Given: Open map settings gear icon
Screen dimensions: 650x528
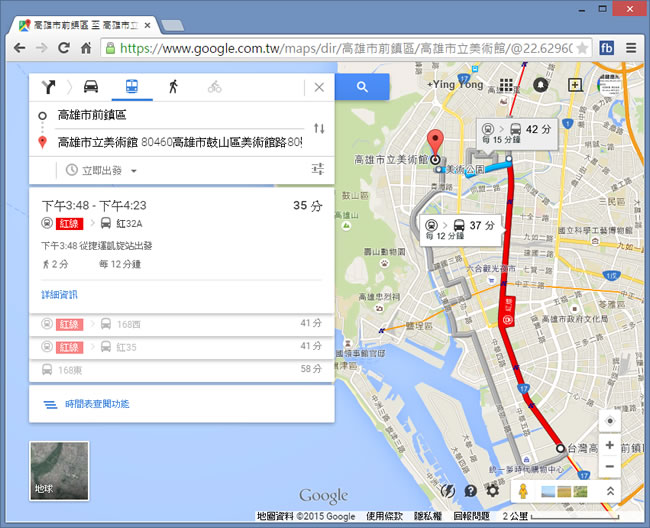Looking at the screenshot, I should (492, 491).
